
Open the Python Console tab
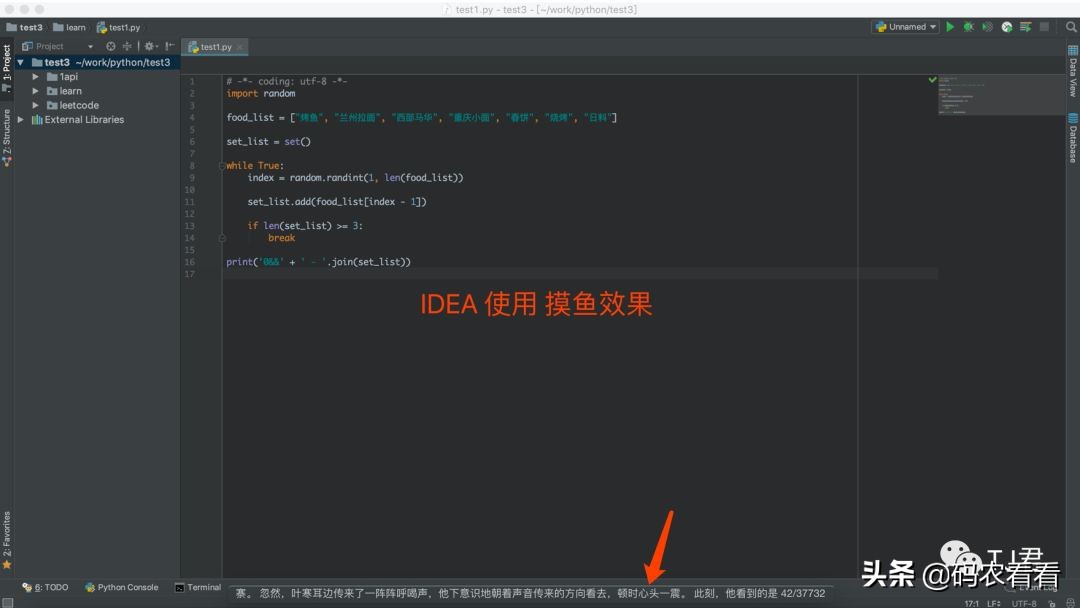click(121, 588)
